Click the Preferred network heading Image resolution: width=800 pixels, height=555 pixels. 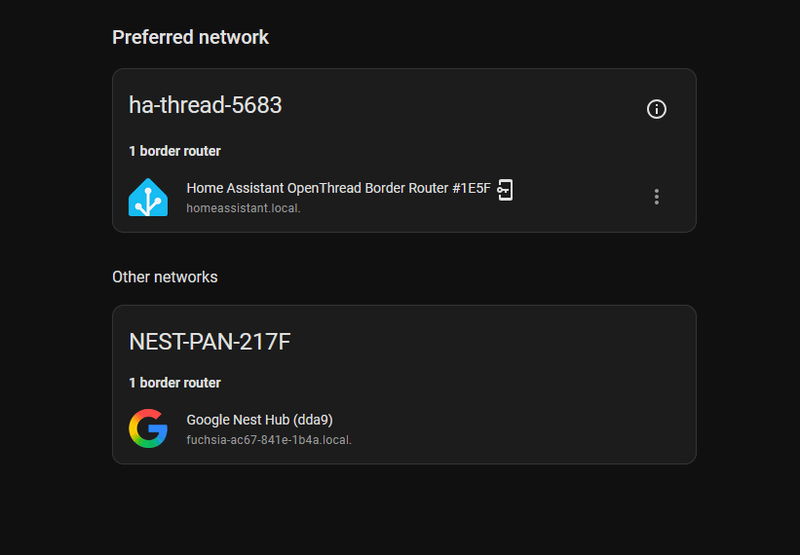(190, 37)
